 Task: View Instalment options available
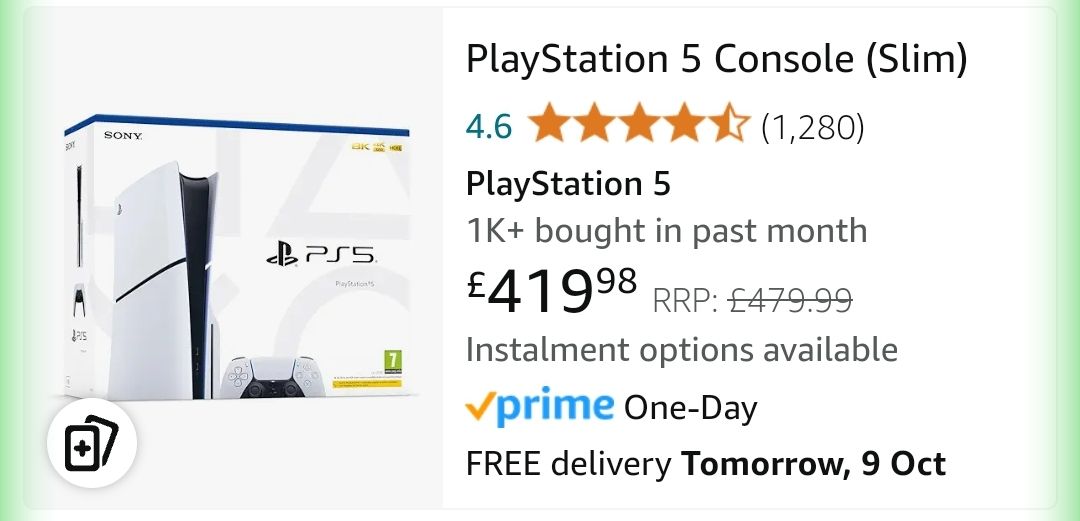point(682,350)
